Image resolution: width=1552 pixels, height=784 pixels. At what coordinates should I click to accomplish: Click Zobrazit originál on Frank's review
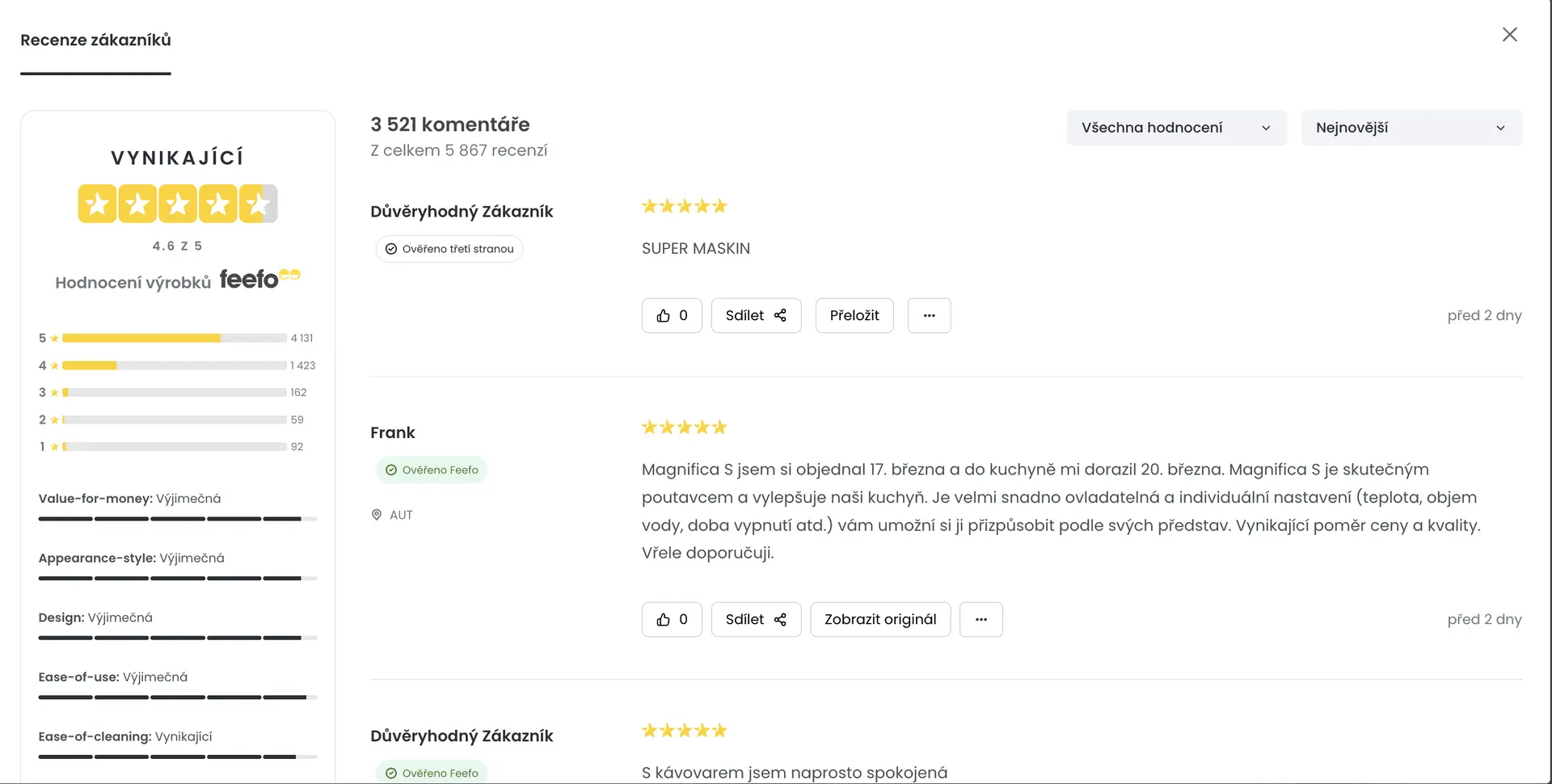click(879, 619)
